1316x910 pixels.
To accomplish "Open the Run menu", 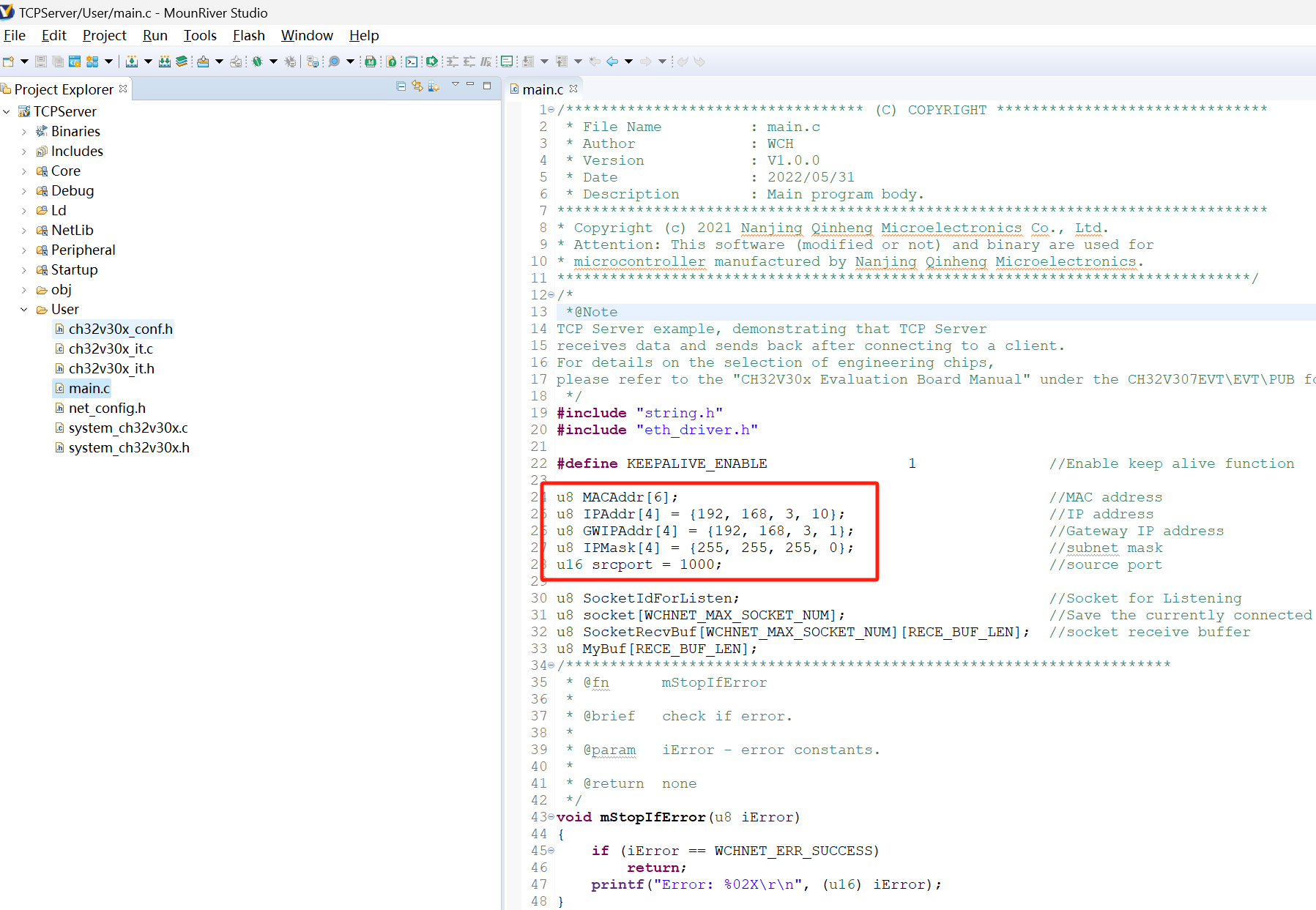I will (155, 35).
